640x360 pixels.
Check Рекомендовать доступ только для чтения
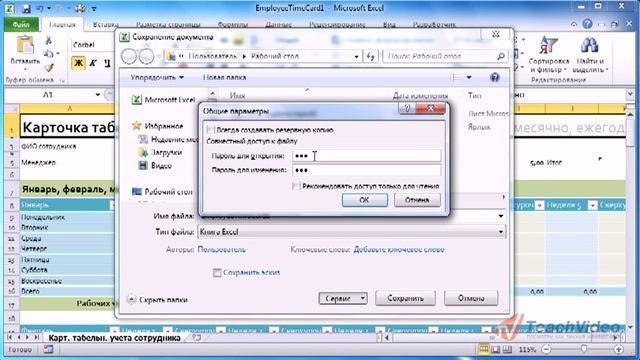tap(296, 186)
